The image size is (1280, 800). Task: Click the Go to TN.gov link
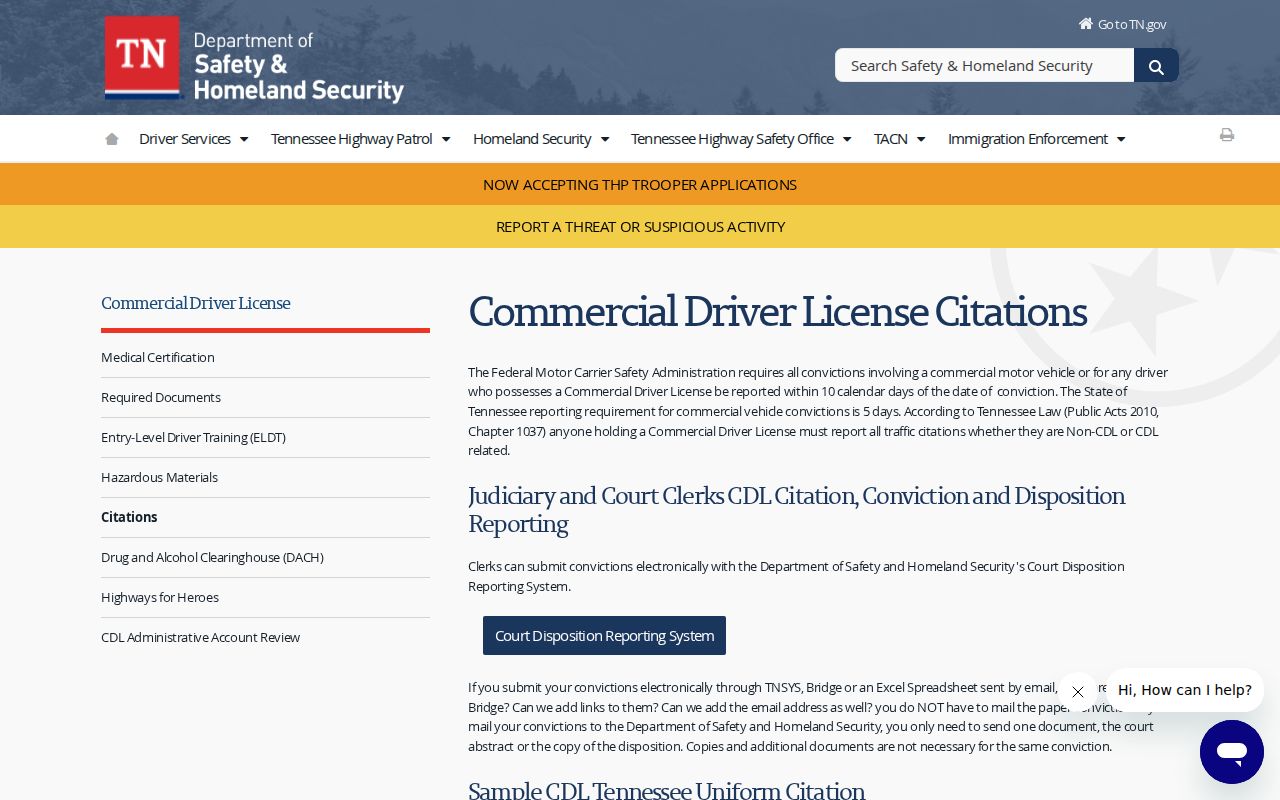click(x=1122, y=24)
